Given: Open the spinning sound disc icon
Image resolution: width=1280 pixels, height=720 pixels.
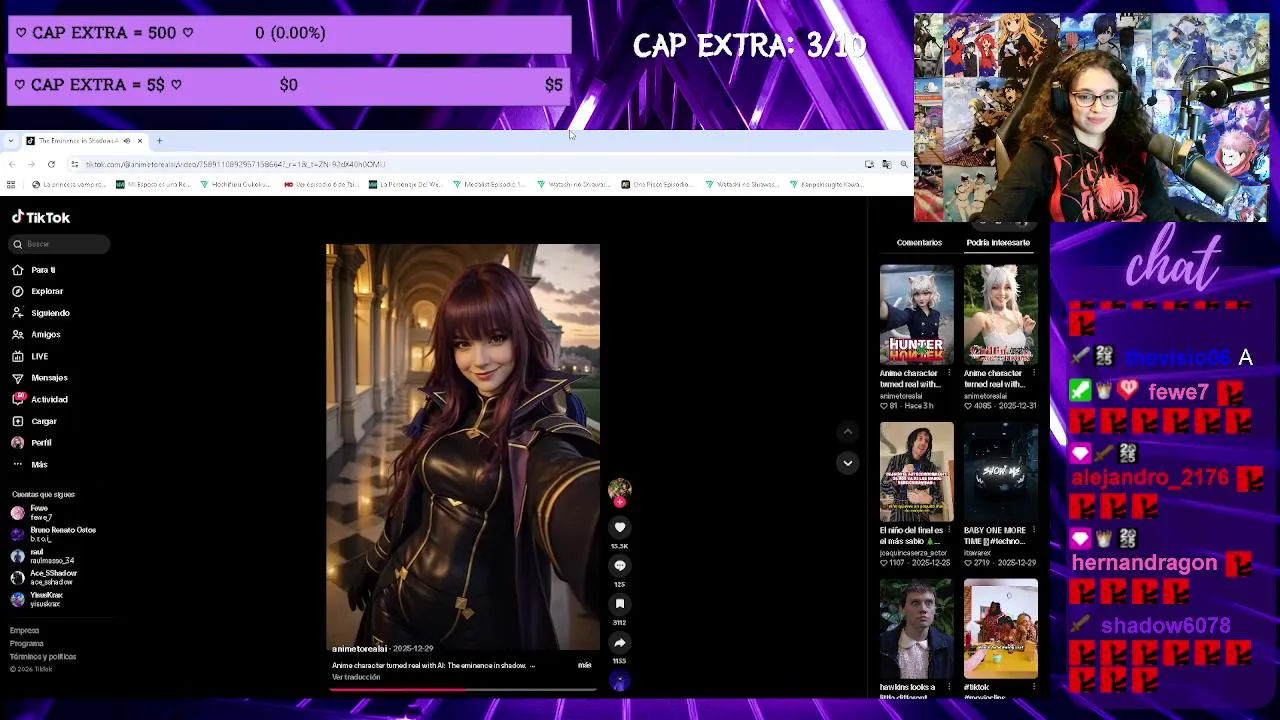Looking at the screenshot, I should tap(619, 681).
